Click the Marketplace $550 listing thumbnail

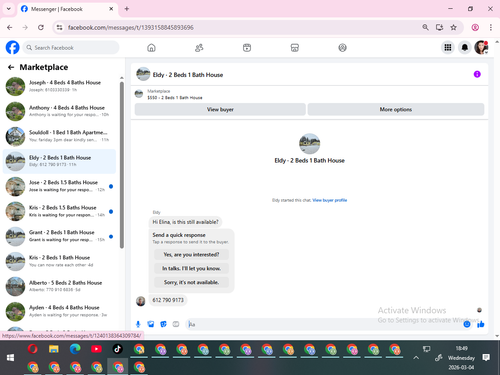[x=139, y=94]
